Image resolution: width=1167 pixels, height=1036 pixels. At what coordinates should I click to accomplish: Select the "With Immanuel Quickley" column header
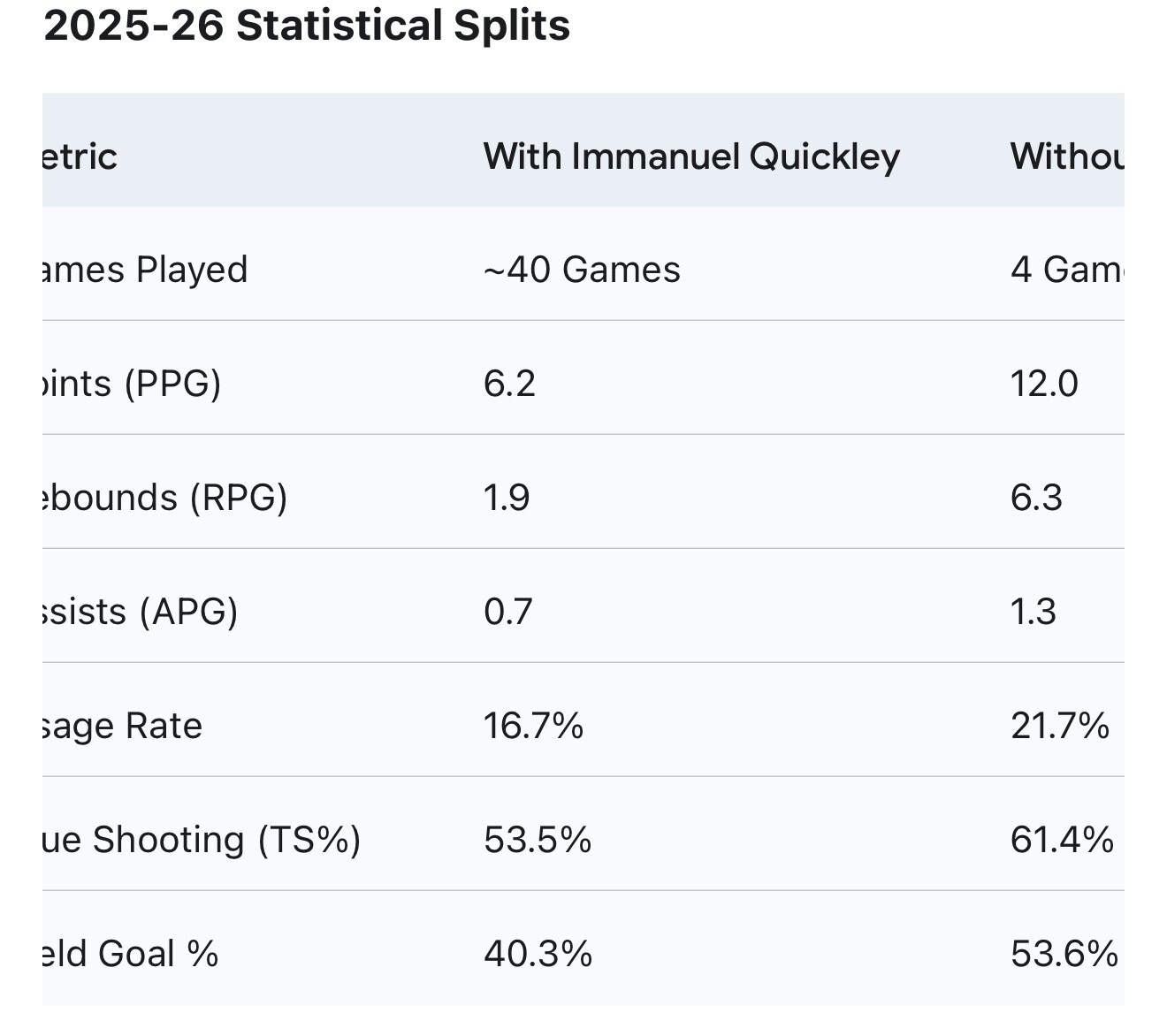[691, 156]
